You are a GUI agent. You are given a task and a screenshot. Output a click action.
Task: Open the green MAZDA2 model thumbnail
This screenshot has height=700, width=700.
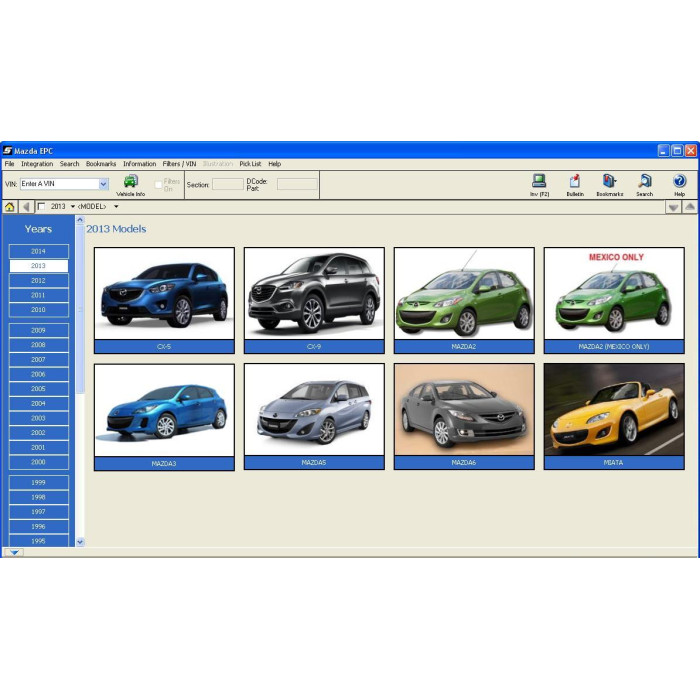[x=464, y=300]
